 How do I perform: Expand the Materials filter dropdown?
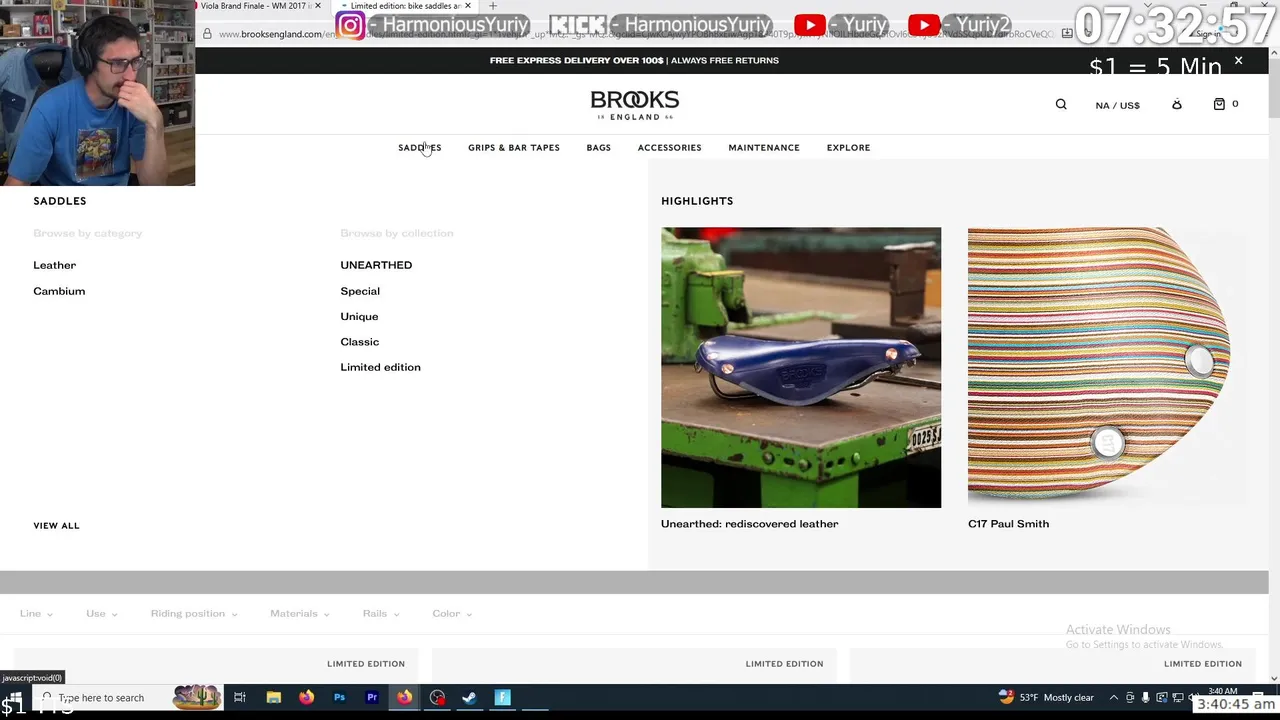(299, 613)
